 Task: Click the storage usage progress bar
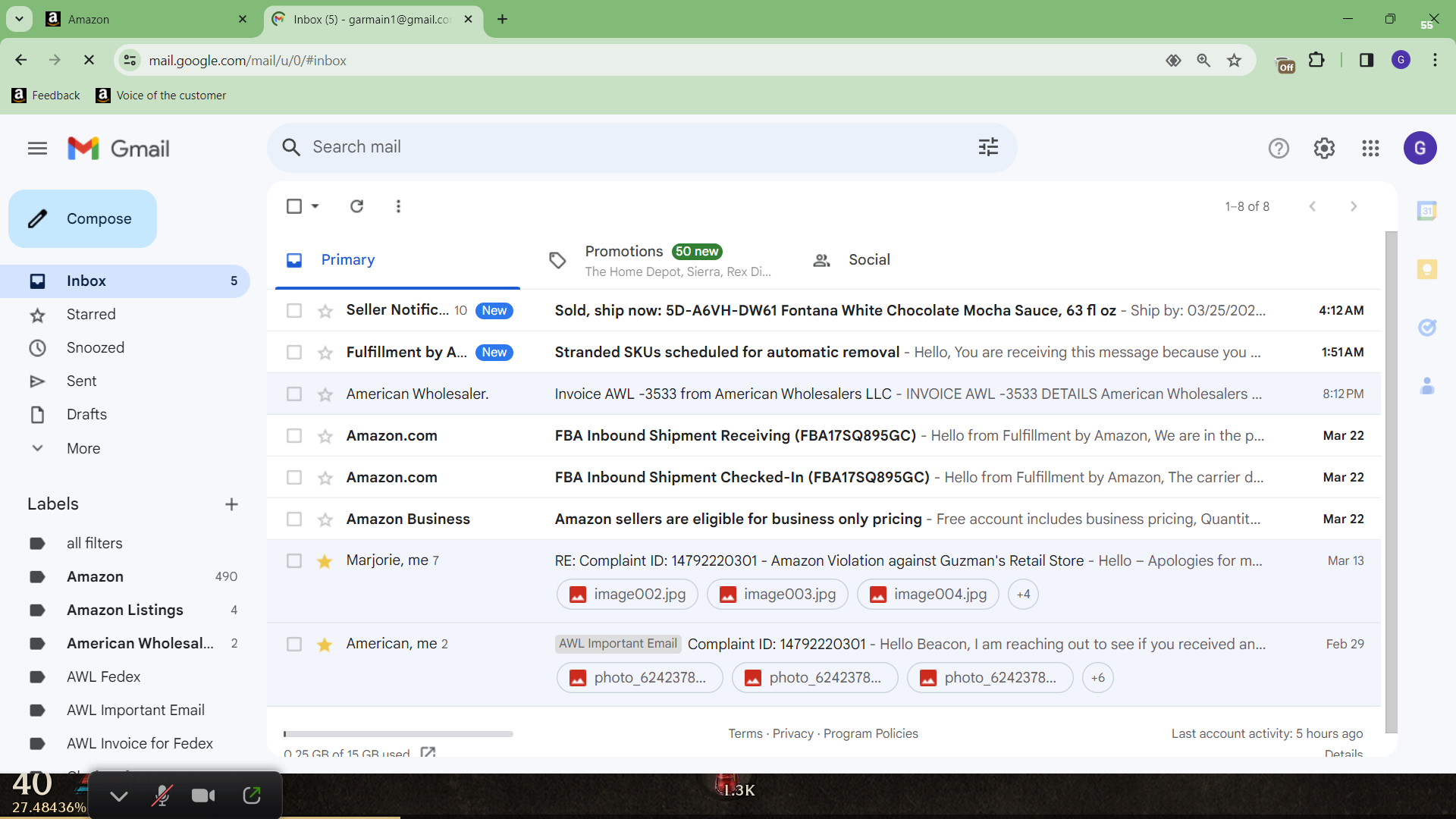(x=398, y=734)
